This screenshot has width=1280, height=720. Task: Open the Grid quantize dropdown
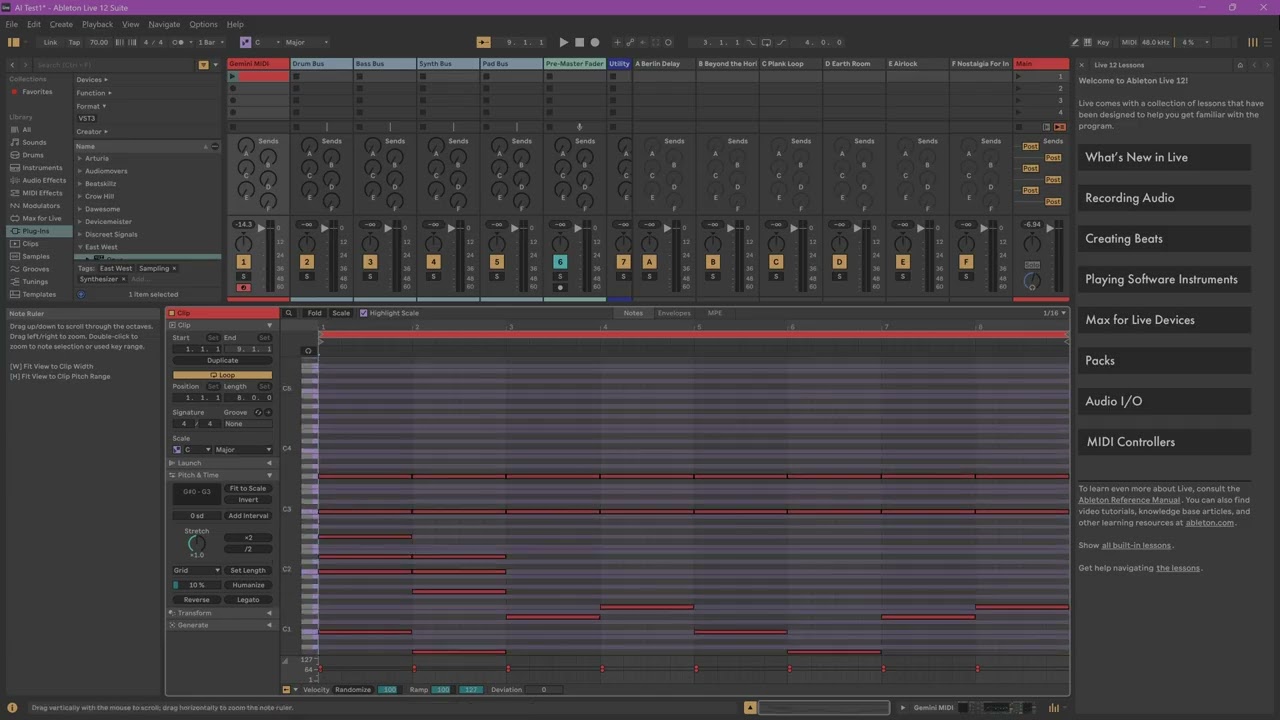[196, 570]
